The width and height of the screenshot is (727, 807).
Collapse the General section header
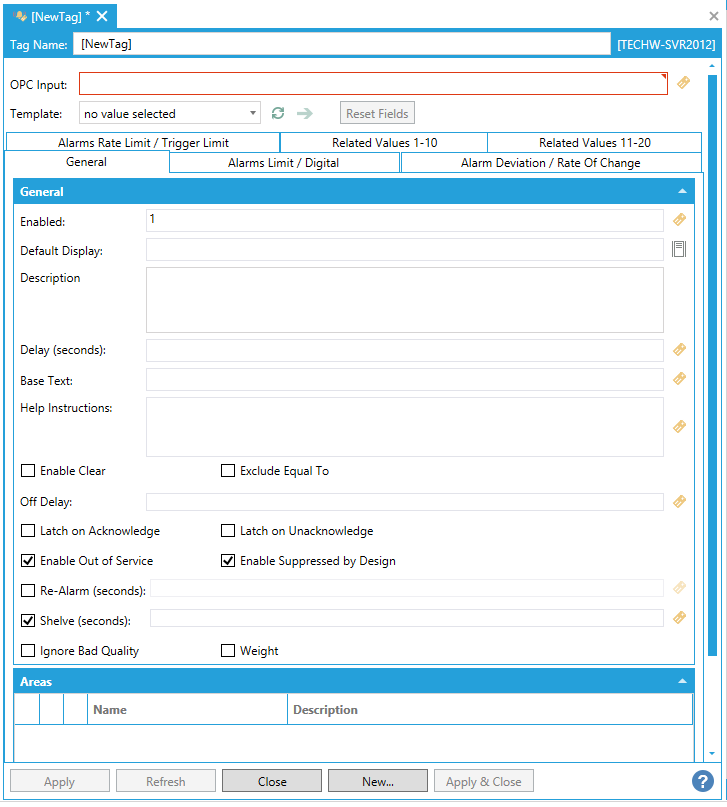point(682,191)
